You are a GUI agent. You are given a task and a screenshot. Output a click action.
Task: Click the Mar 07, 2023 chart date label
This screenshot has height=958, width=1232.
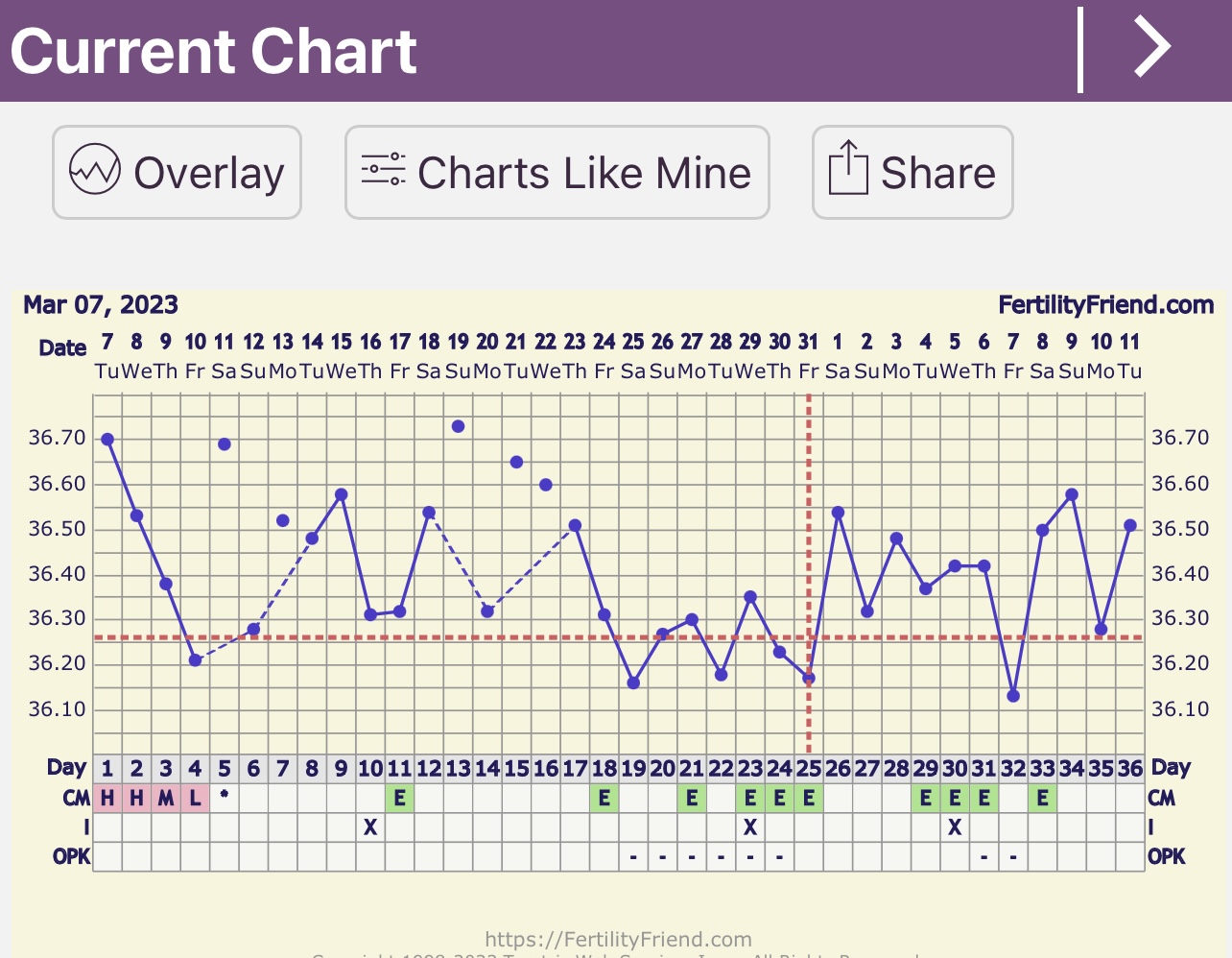[101, 305]
